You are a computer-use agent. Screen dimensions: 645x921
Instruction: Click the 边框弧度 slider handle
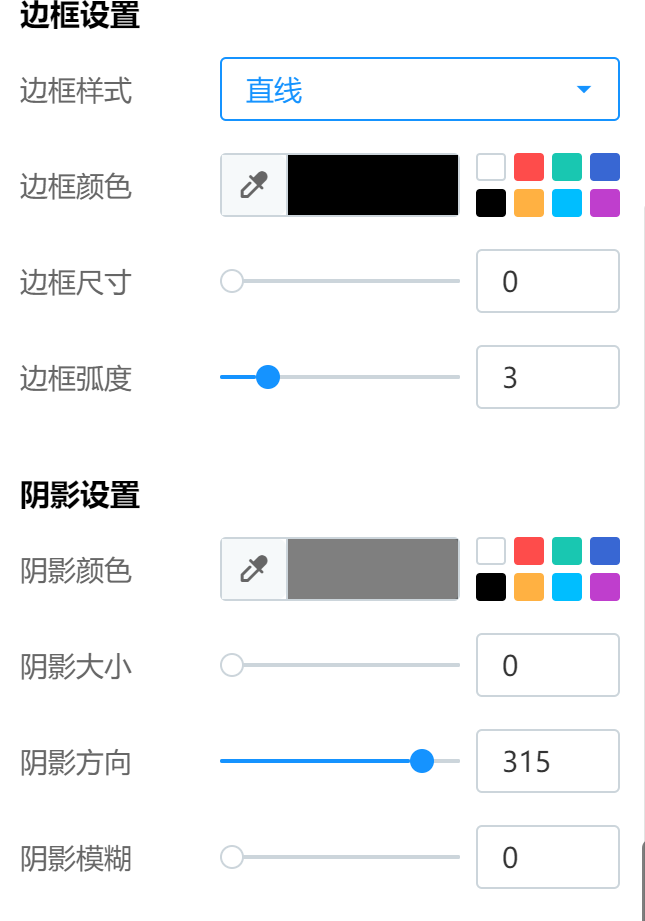coord(267,377)
